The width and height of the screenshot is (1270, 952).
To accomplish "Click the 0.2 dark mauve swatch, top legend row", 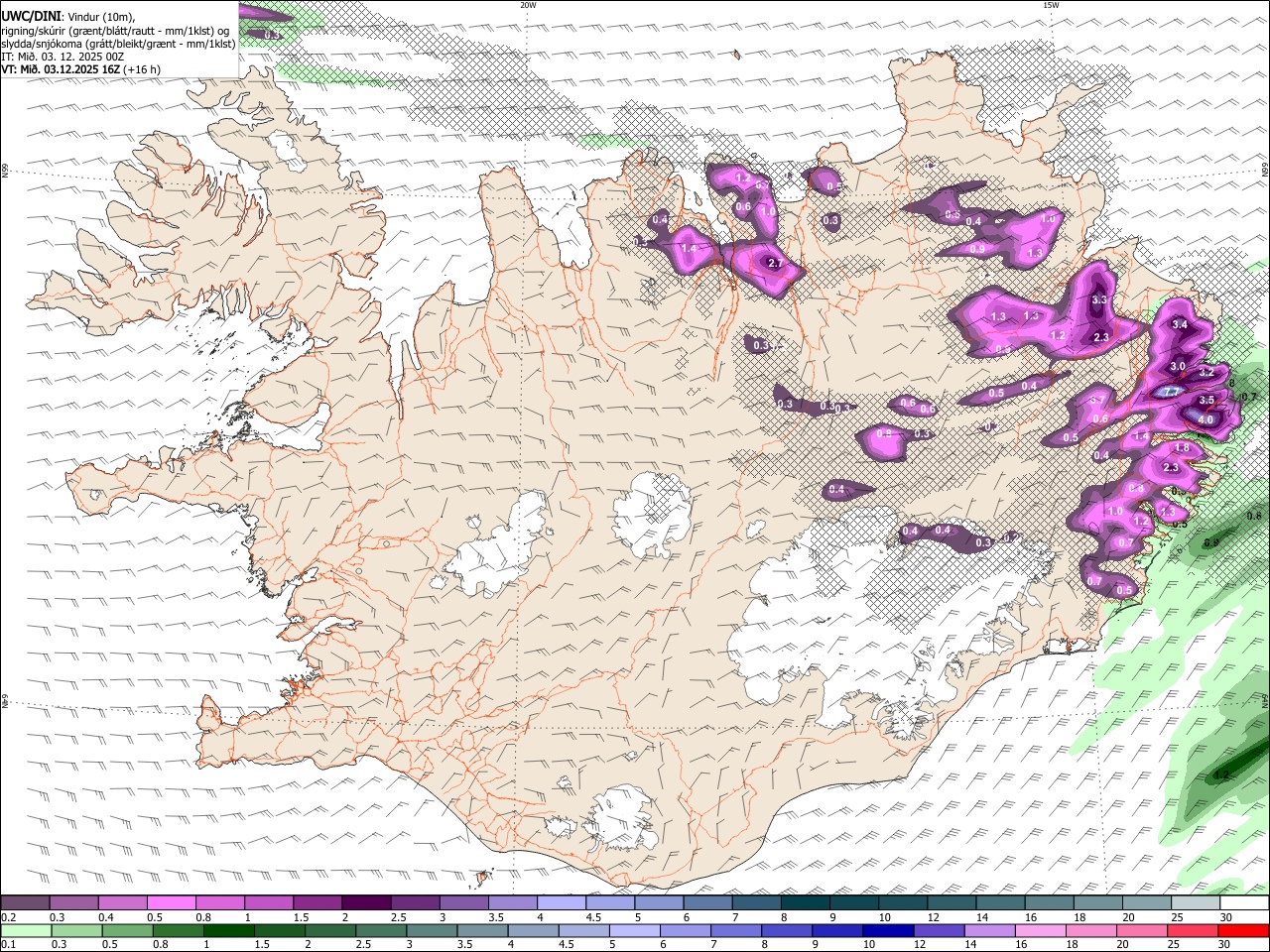I will (x=25, y=903).
